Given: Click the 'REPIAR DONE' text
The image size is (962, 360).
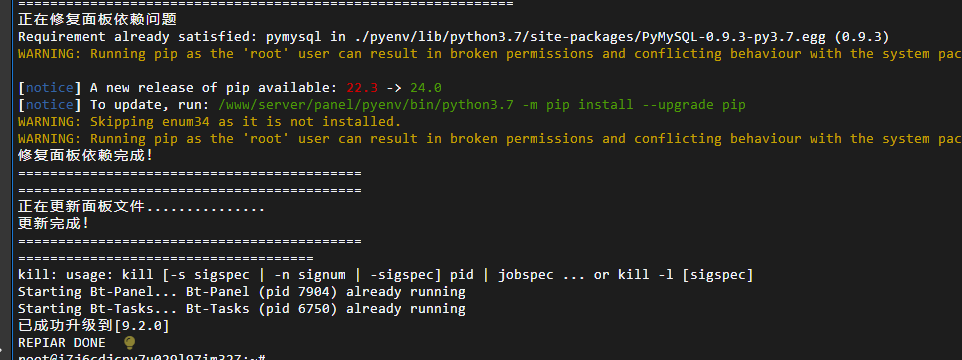Looking at the screenshot, I should pos(61,342).
